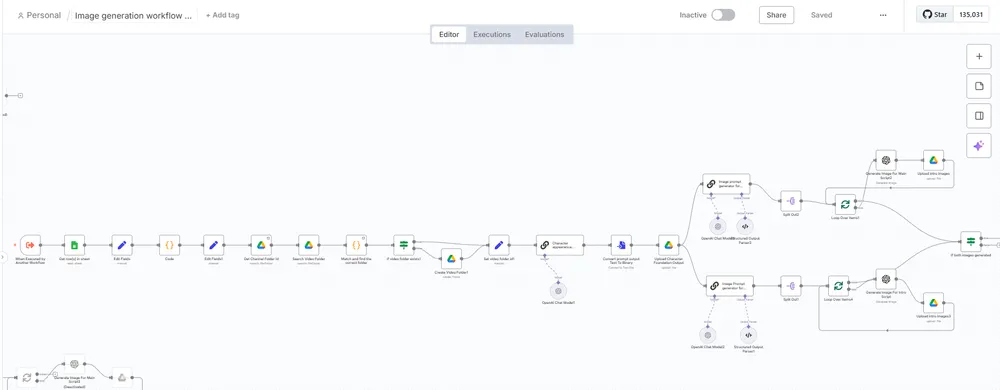
Task: Select the Search Video Folder node
Action: pyautogui.click(x=308, y=245)
